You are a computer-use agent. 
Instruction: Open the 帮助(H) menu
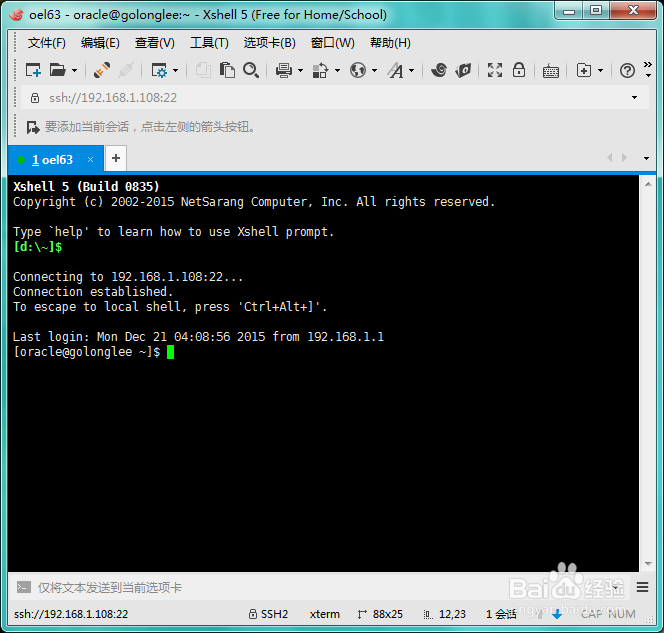tap(390, 43)
